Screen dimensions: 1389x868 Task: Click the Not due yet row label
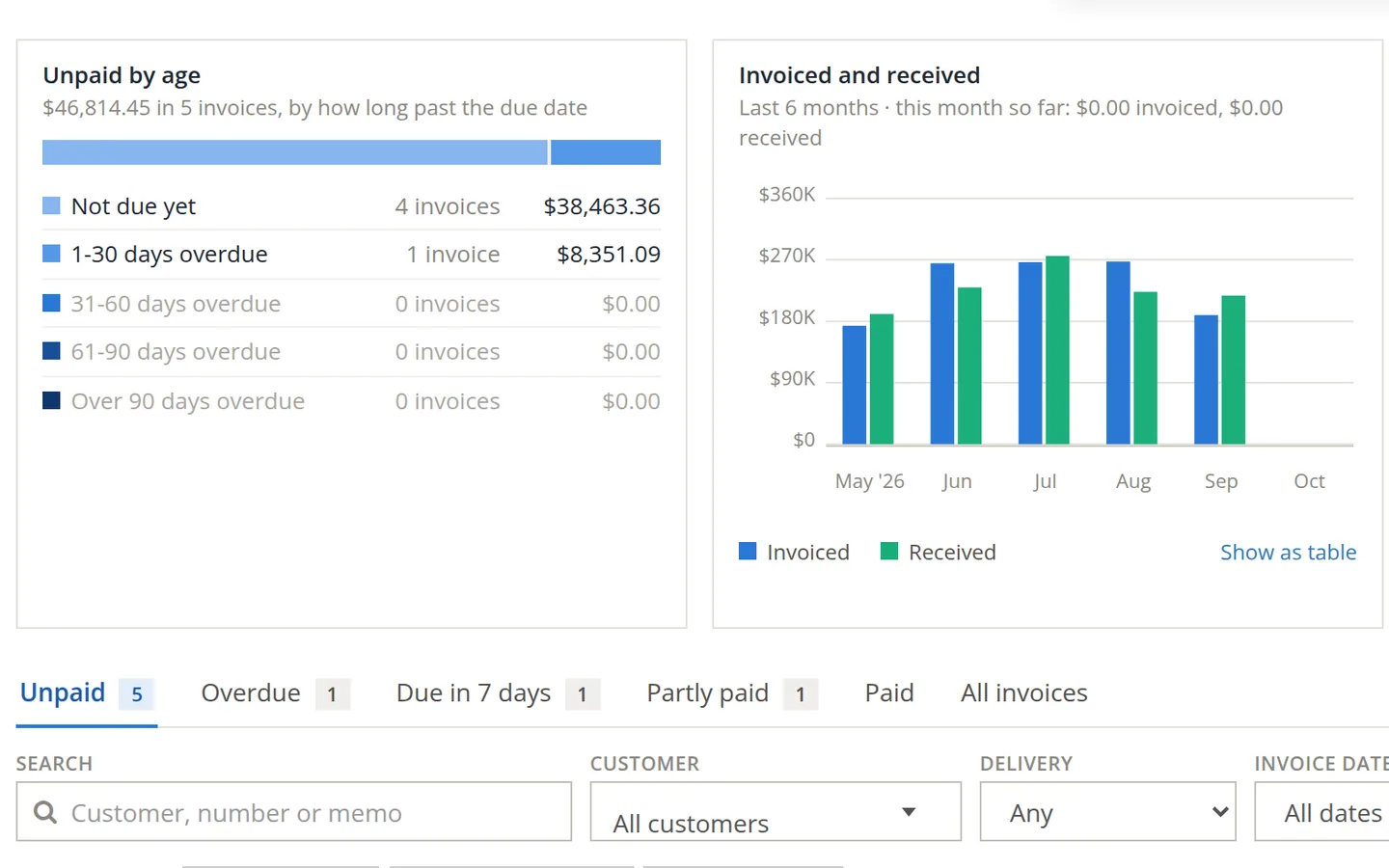pyautogui.click(x=133, y=206)
